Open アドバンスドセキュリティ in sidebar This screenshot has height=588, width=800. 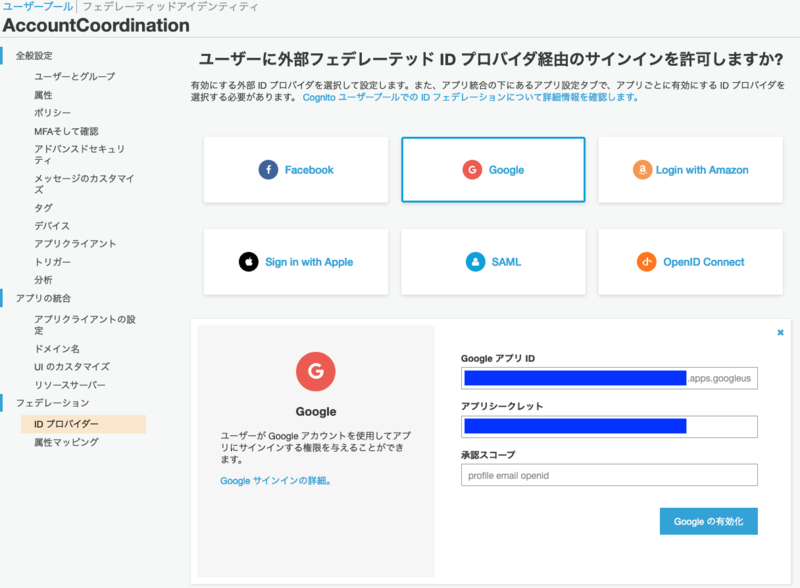pos(80,154)
